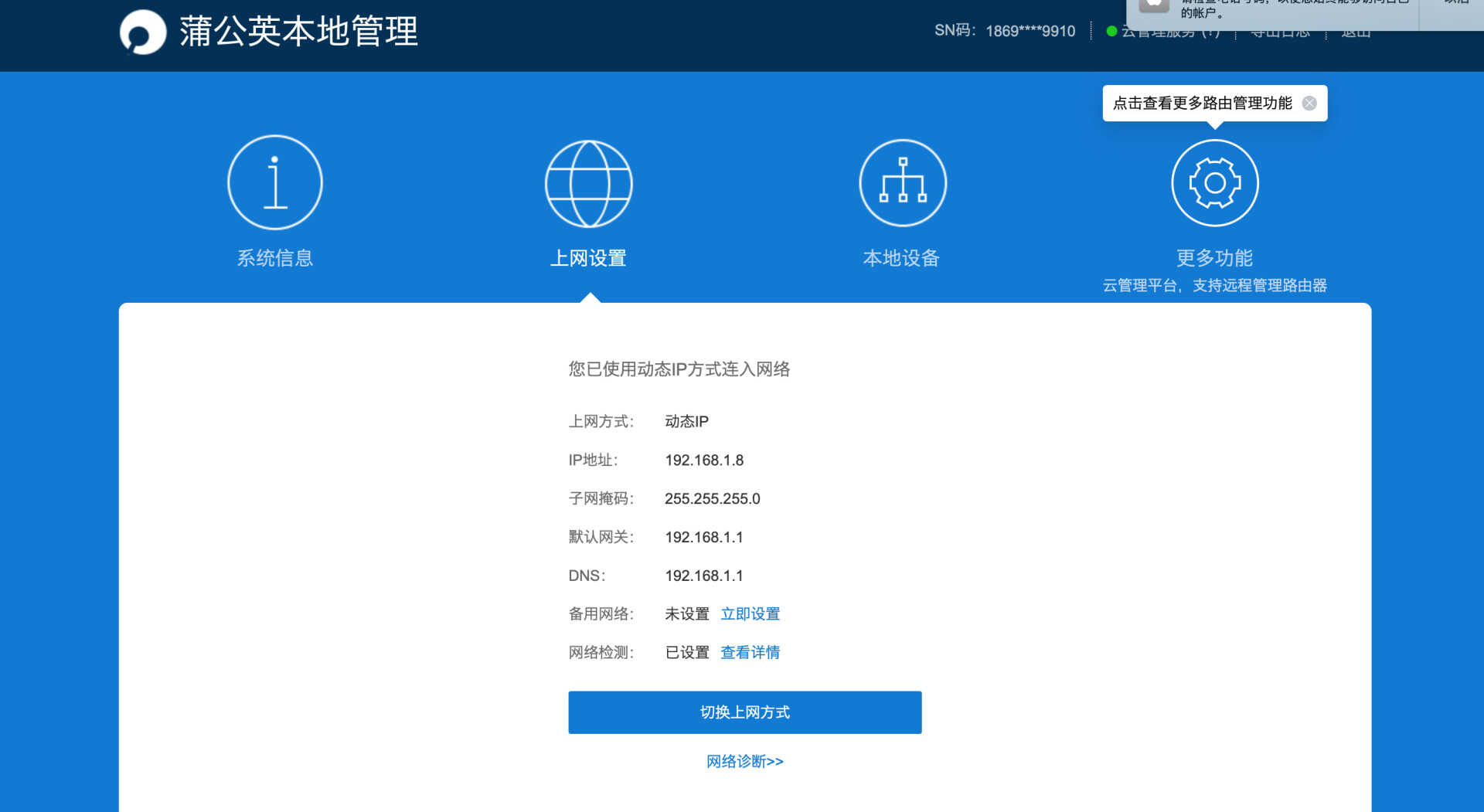Open the 系统信息 info icon

[275, 182]
